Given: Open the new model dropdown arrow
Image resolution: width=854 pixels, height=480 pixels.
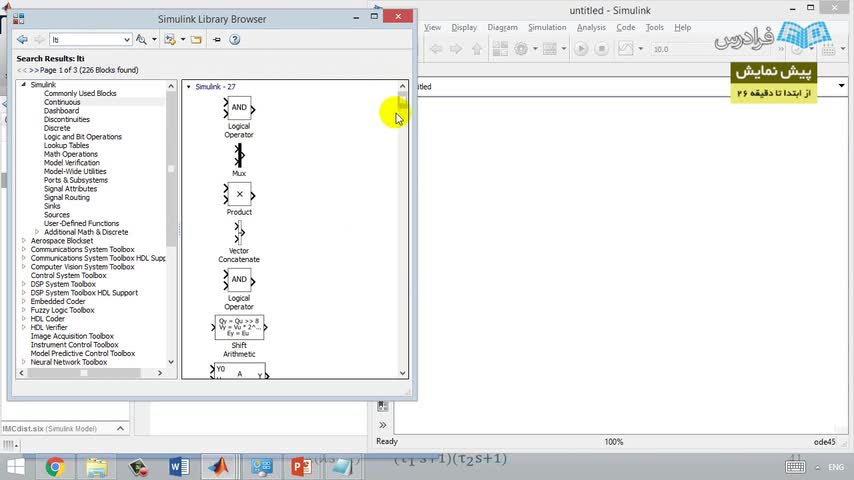Looking at the screenshot, I should point(183,39).
